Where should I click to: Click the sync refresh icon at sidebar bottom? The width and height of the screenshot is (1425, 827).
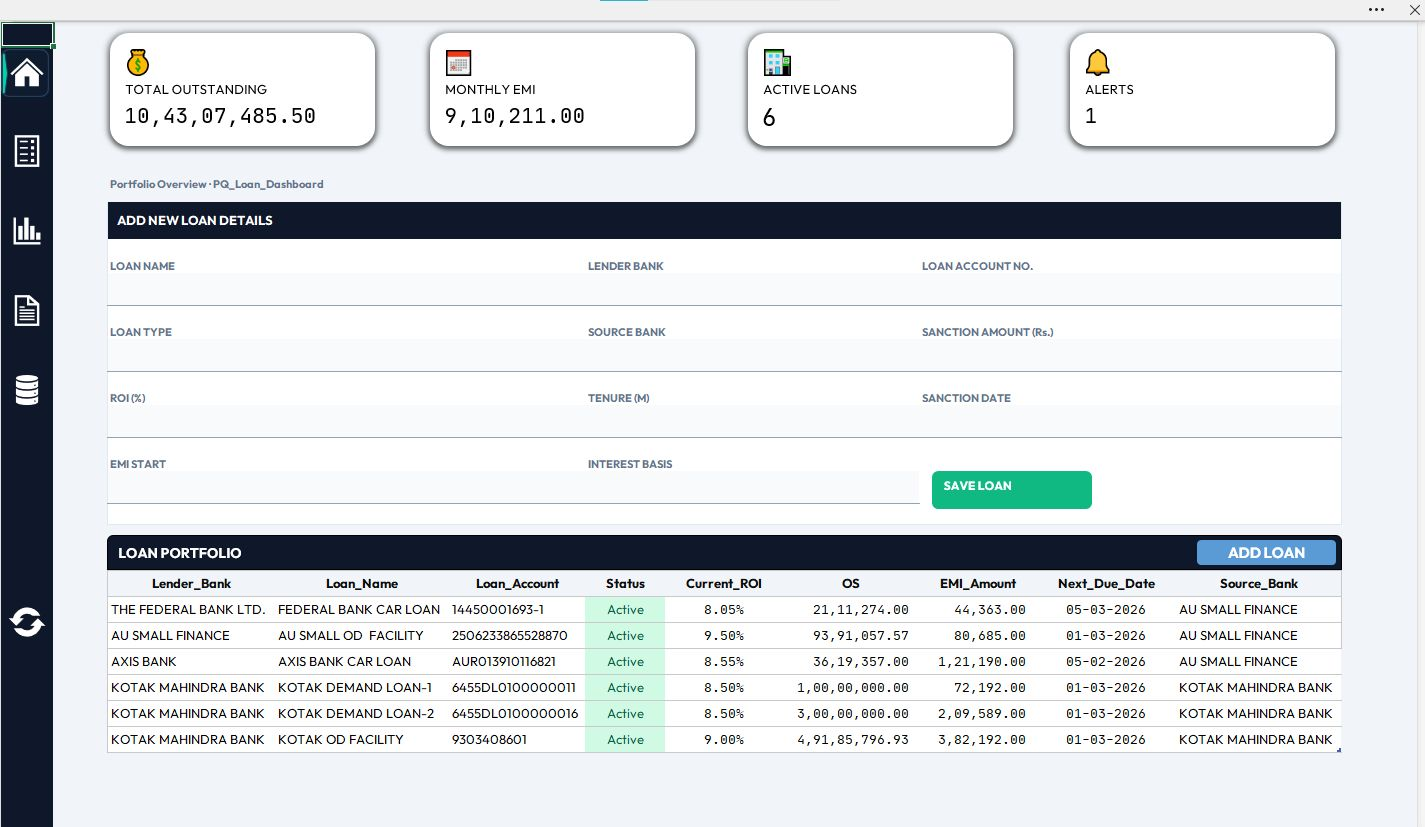[26, 621]
